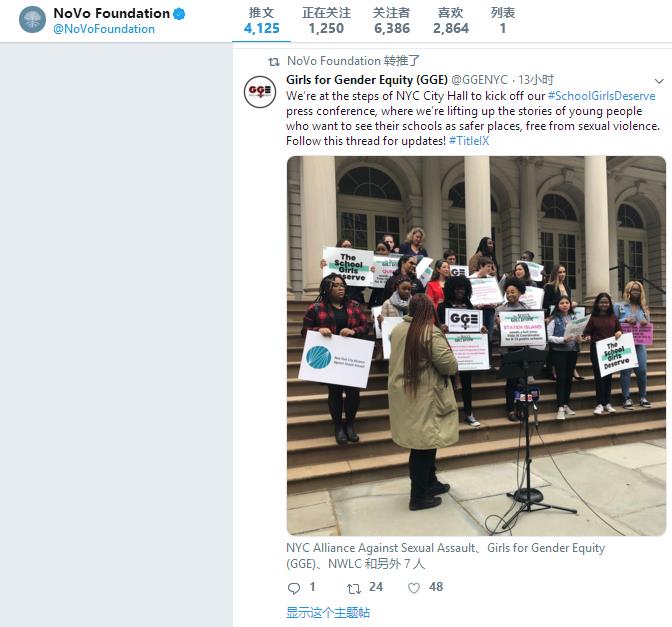This screenshot has height=627, width=672.
Task: Click the #SchoolGirlsDeserve hashtag link
Action: pos(602,96)
